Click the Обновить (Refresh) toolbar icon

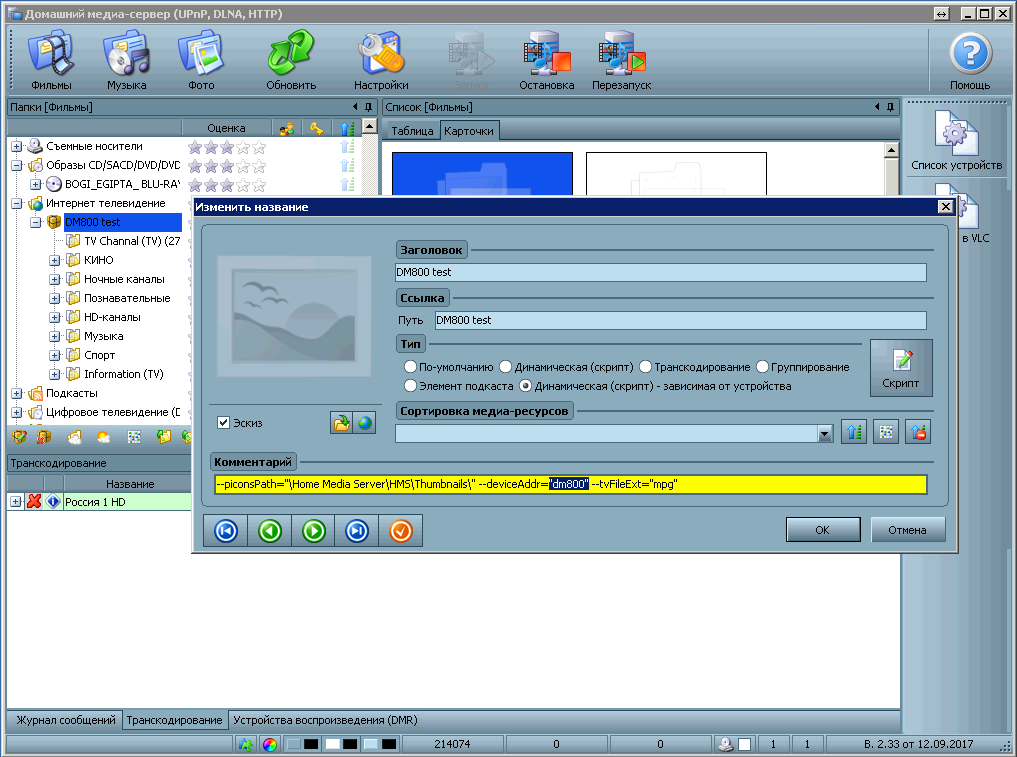point(291,59)
